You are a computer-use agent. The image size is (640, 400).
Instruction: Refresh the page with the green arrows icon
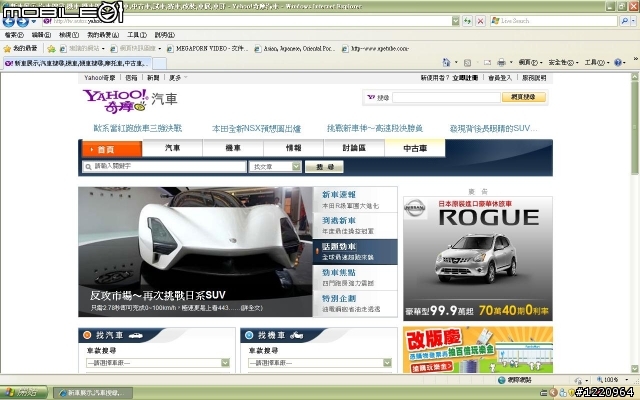pyautogui.click(x=467, y=21)
